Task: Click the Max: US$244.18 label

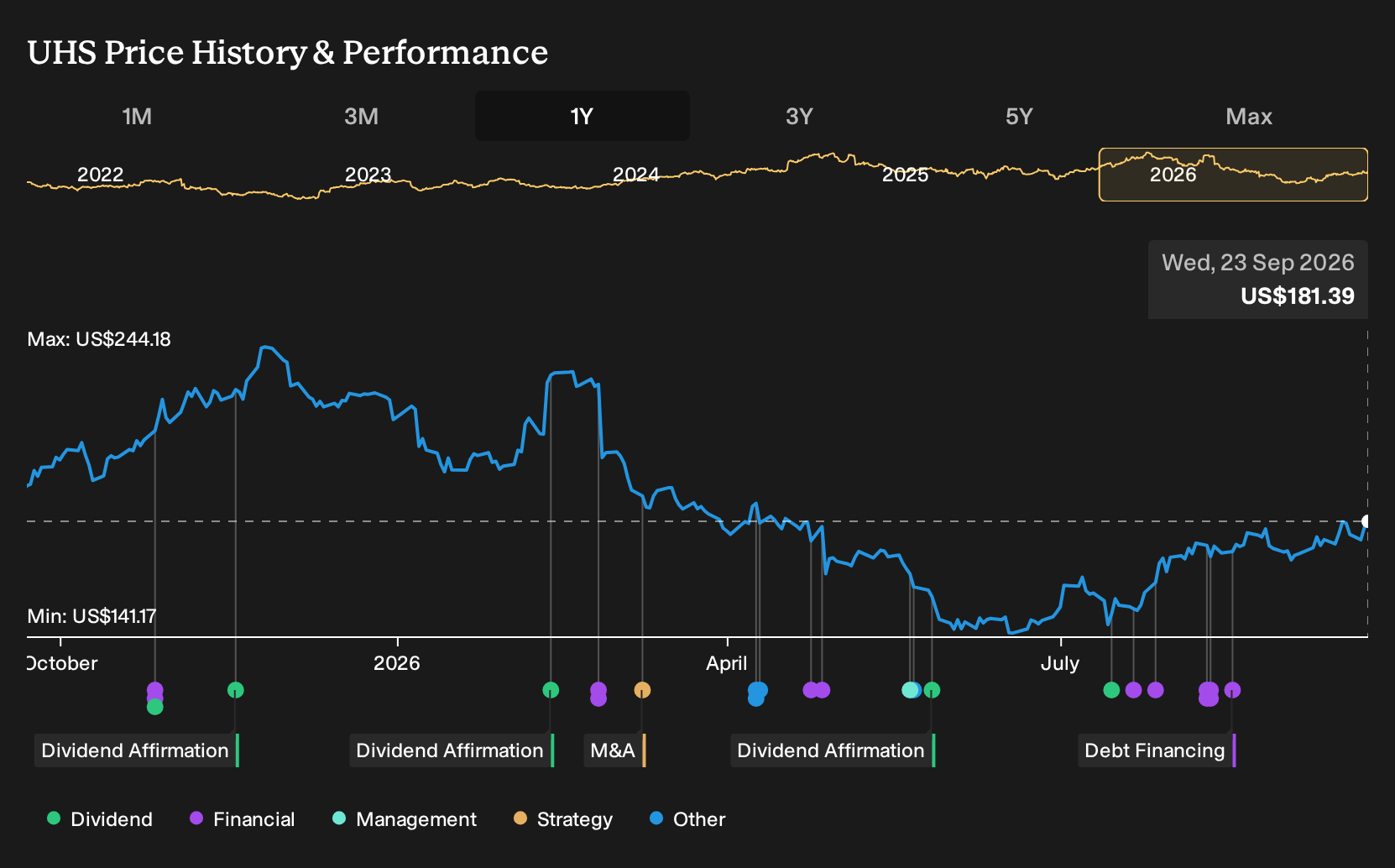Action: pyautogui.click(x=99, y=339)
